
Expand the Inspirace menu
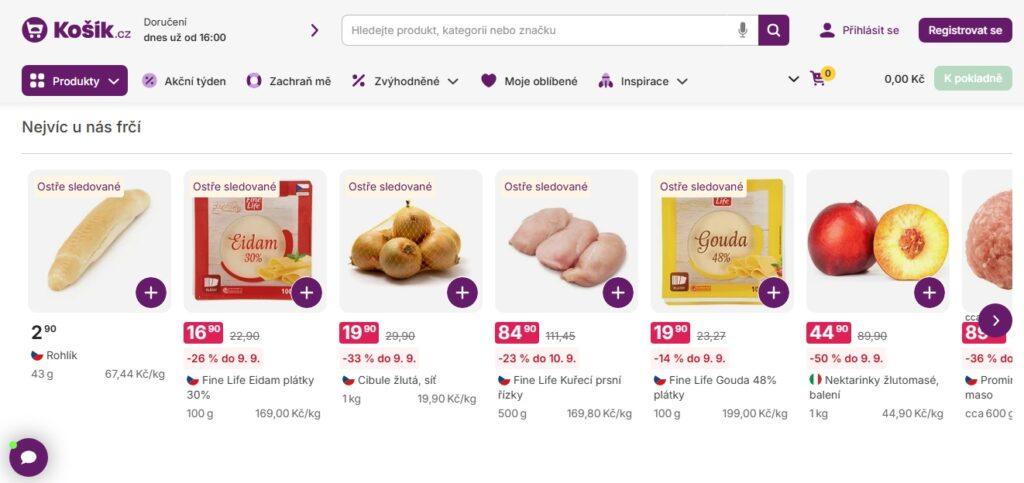[643, 81]
